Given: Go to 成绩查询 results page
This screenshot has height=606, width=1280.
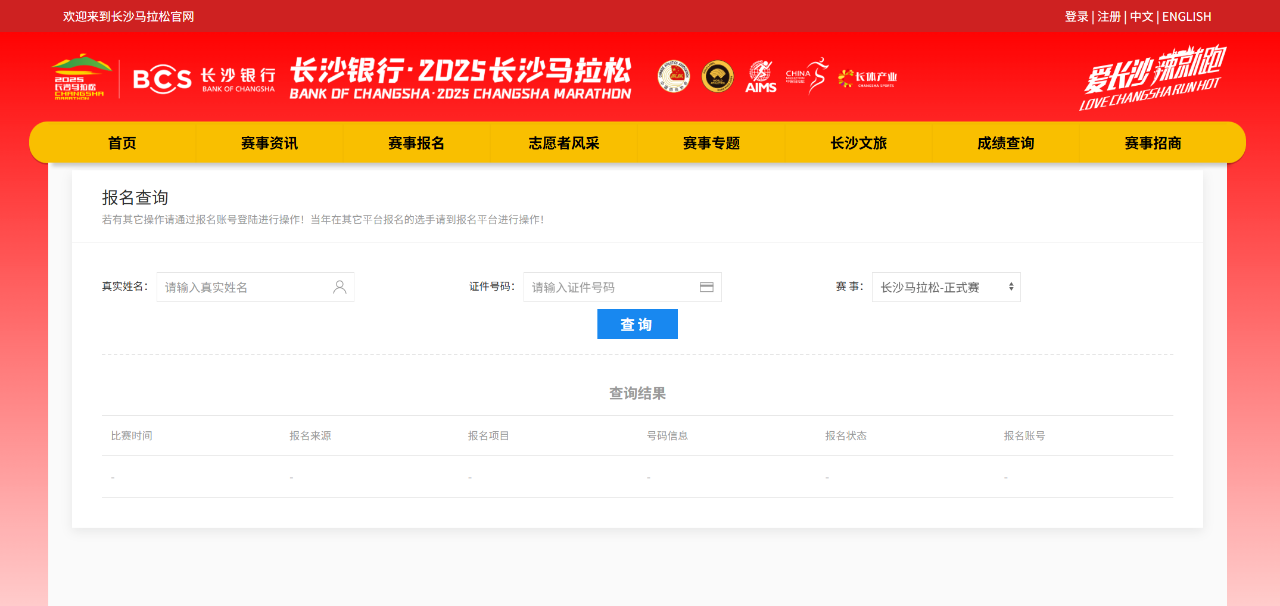Looking at the screenshot, I should [x=1005, y=143].
